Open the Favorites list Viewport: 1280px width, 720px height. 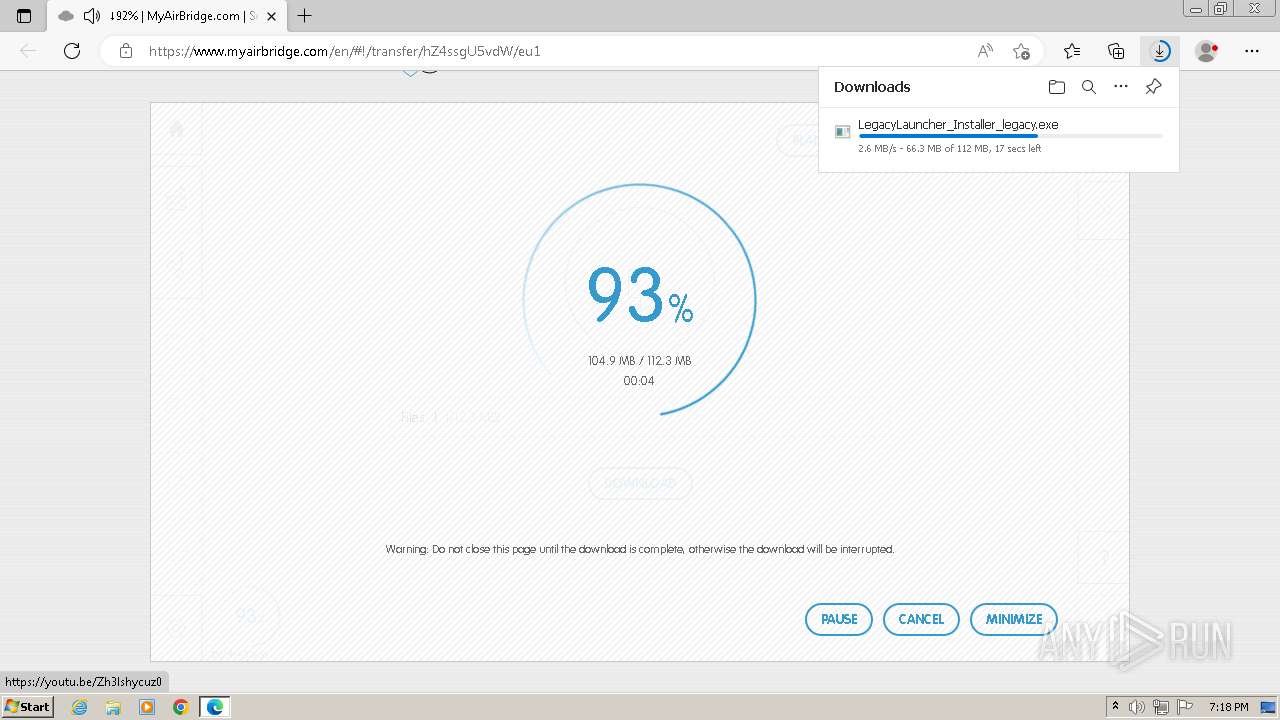click(1072, 51)
